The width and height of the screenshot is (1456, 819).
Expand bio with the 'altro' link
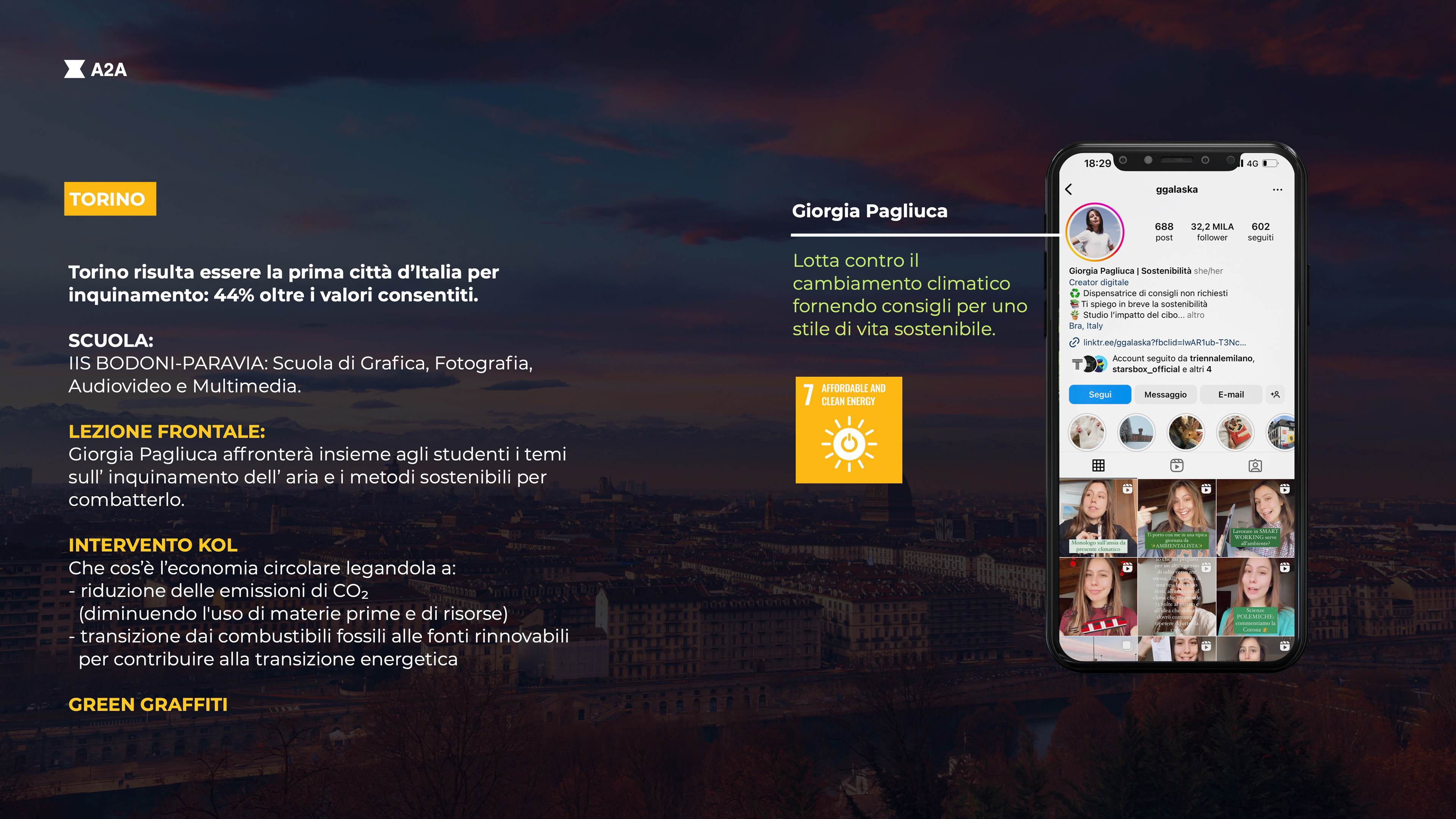tap(1196, 315)
